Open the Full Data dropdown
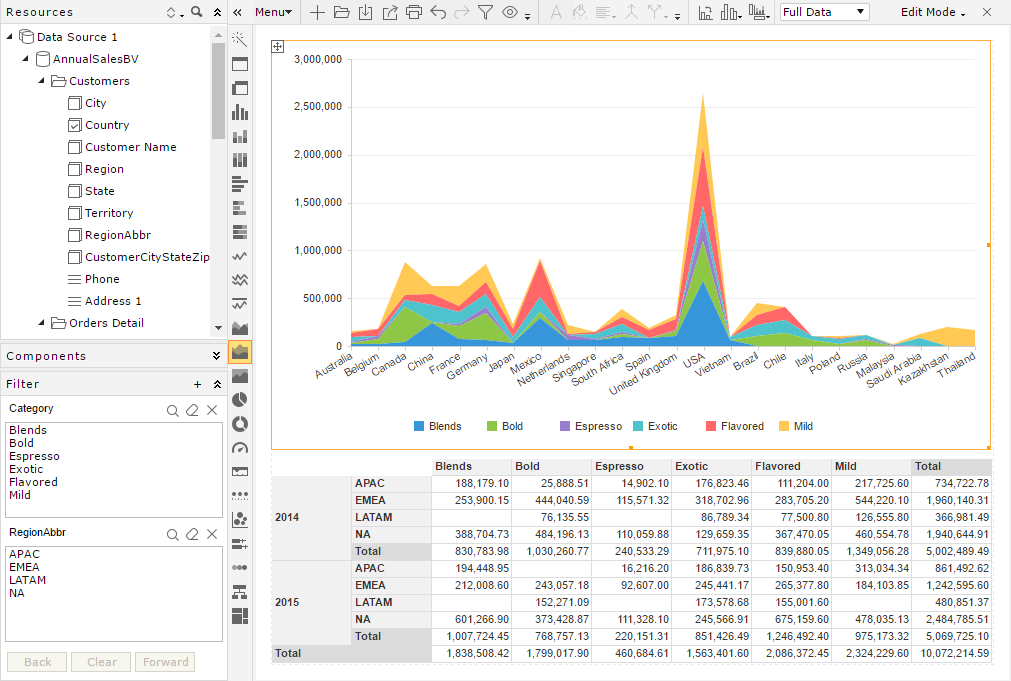This screenshot has height=681, width=1011. point(825,12)
